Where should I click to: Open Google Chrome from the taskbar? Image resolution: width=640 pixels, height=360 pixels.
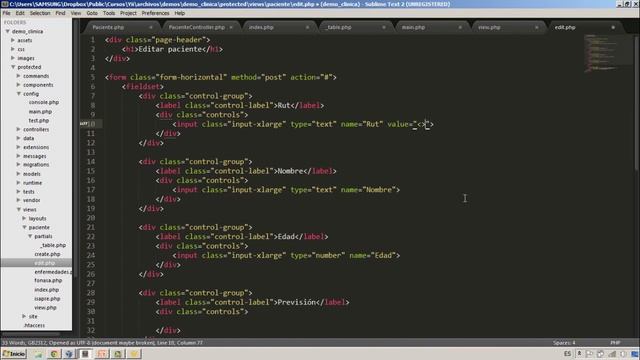[53, 354]
